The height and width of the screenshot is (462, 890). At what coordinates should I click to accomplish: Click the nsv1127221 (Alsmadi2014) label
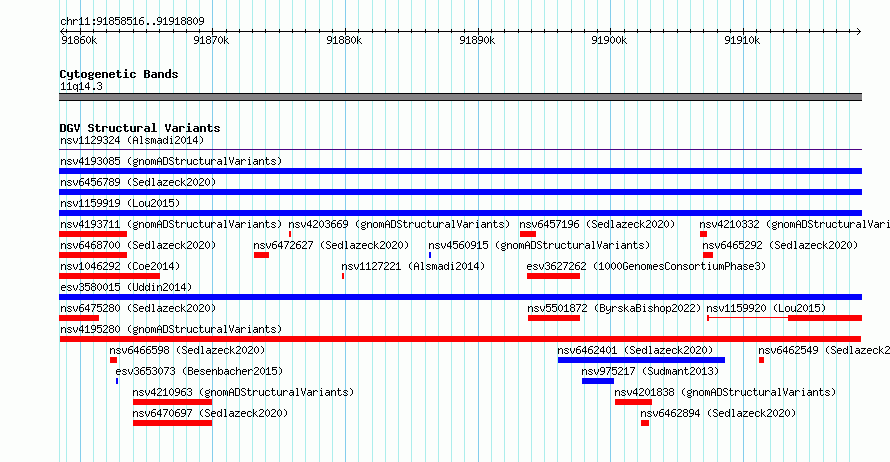[413, 266]
